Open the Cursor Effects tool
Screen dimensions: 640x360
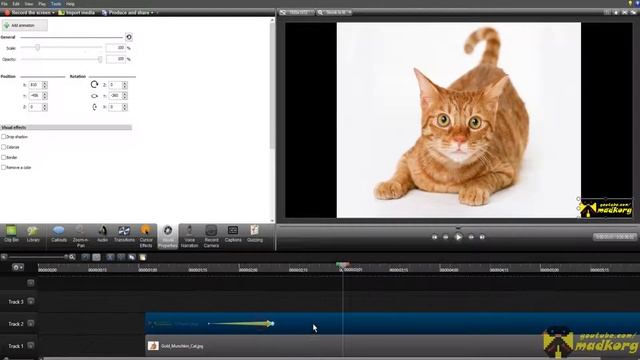pos(146,236)
